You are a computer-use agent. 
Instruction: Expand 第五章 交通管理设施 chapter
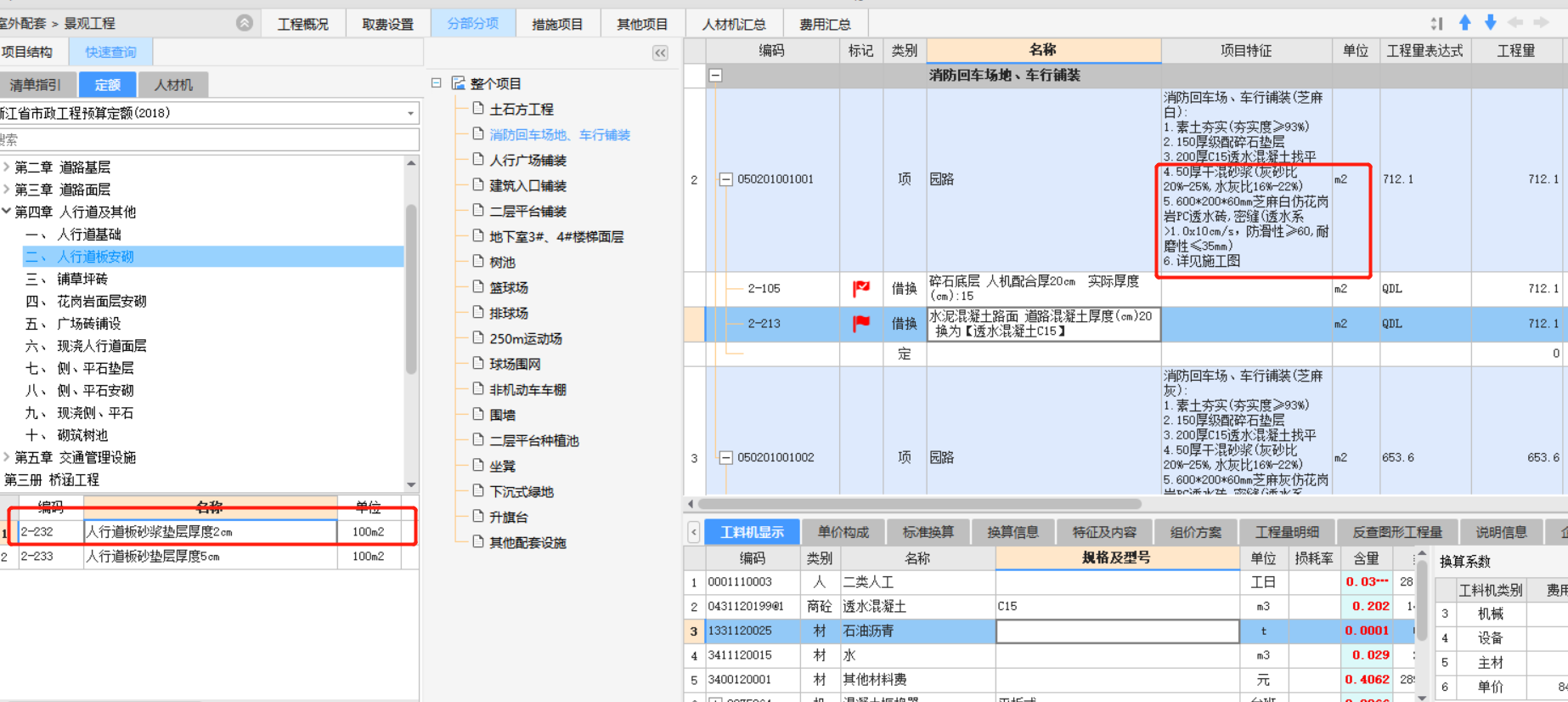pyautogui.click(x=7, y=457)
